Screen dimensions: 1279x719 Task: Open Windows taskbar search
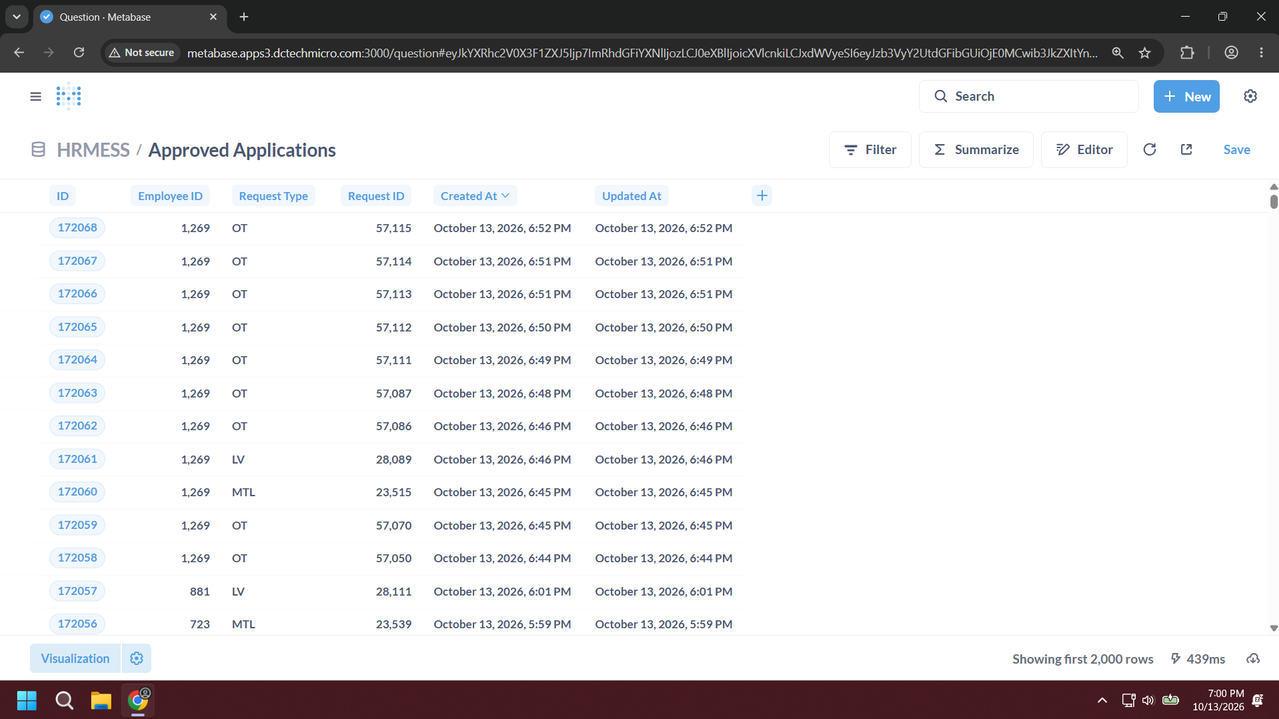tap(64, 700)
